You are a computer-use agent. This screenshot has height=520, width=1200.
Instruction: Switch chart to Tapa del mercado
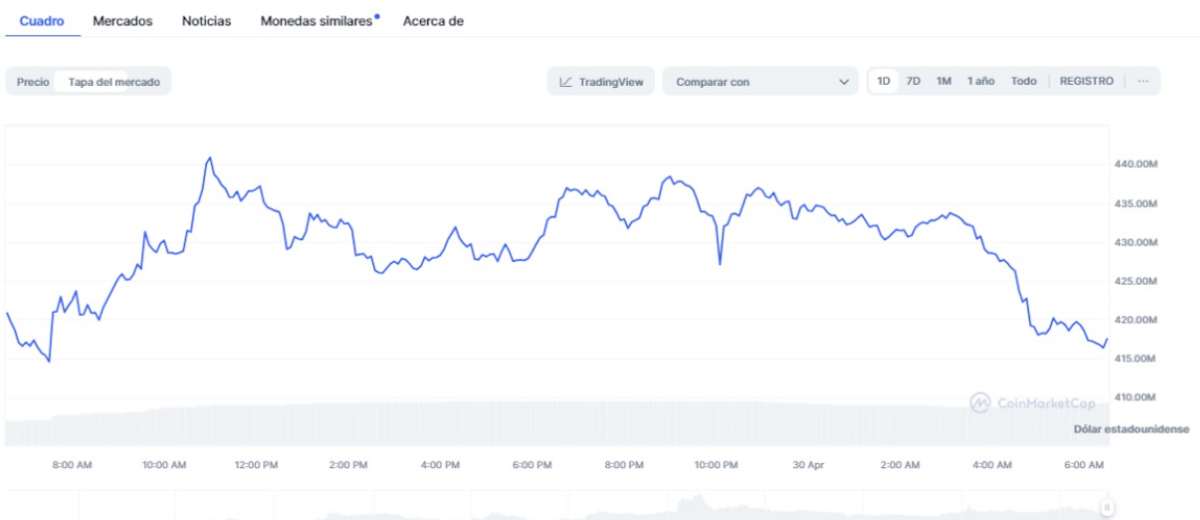point(113,82)
